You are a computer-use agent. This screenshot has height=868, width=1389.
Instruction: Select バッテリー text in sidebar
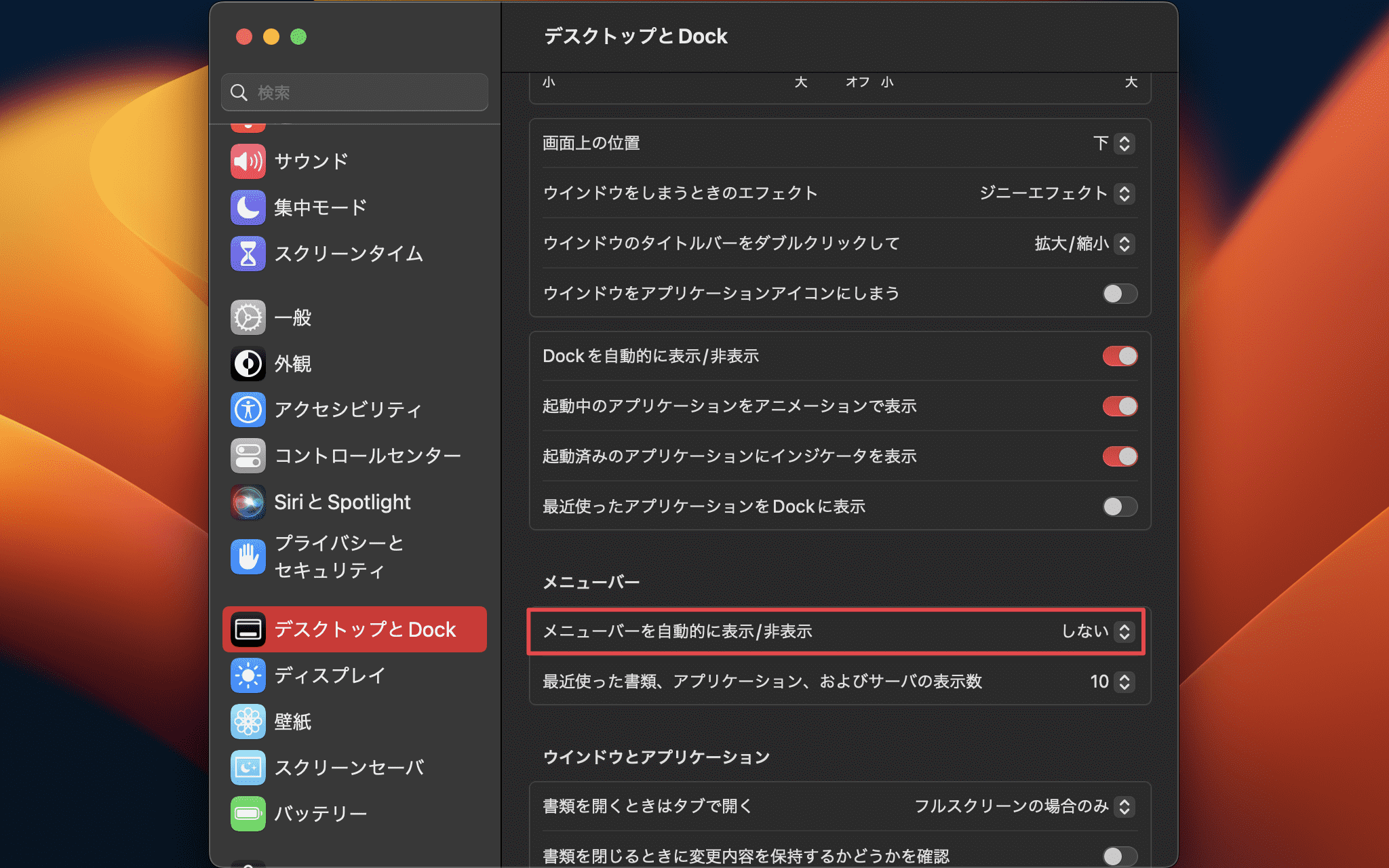pos(321,814)
